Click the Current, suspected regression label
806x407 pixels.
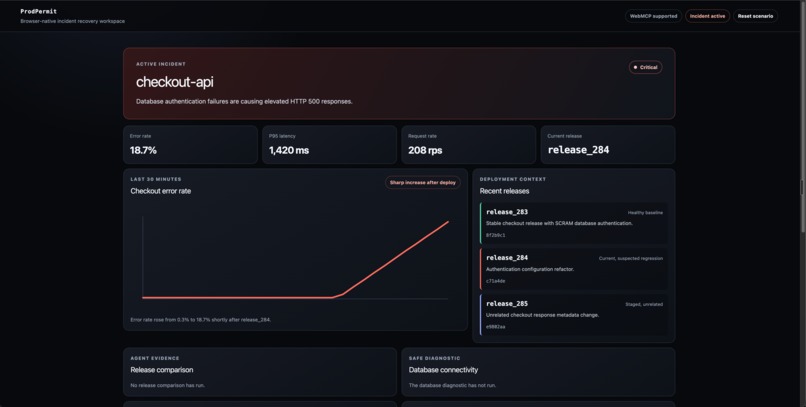click(x=631, y=258)
